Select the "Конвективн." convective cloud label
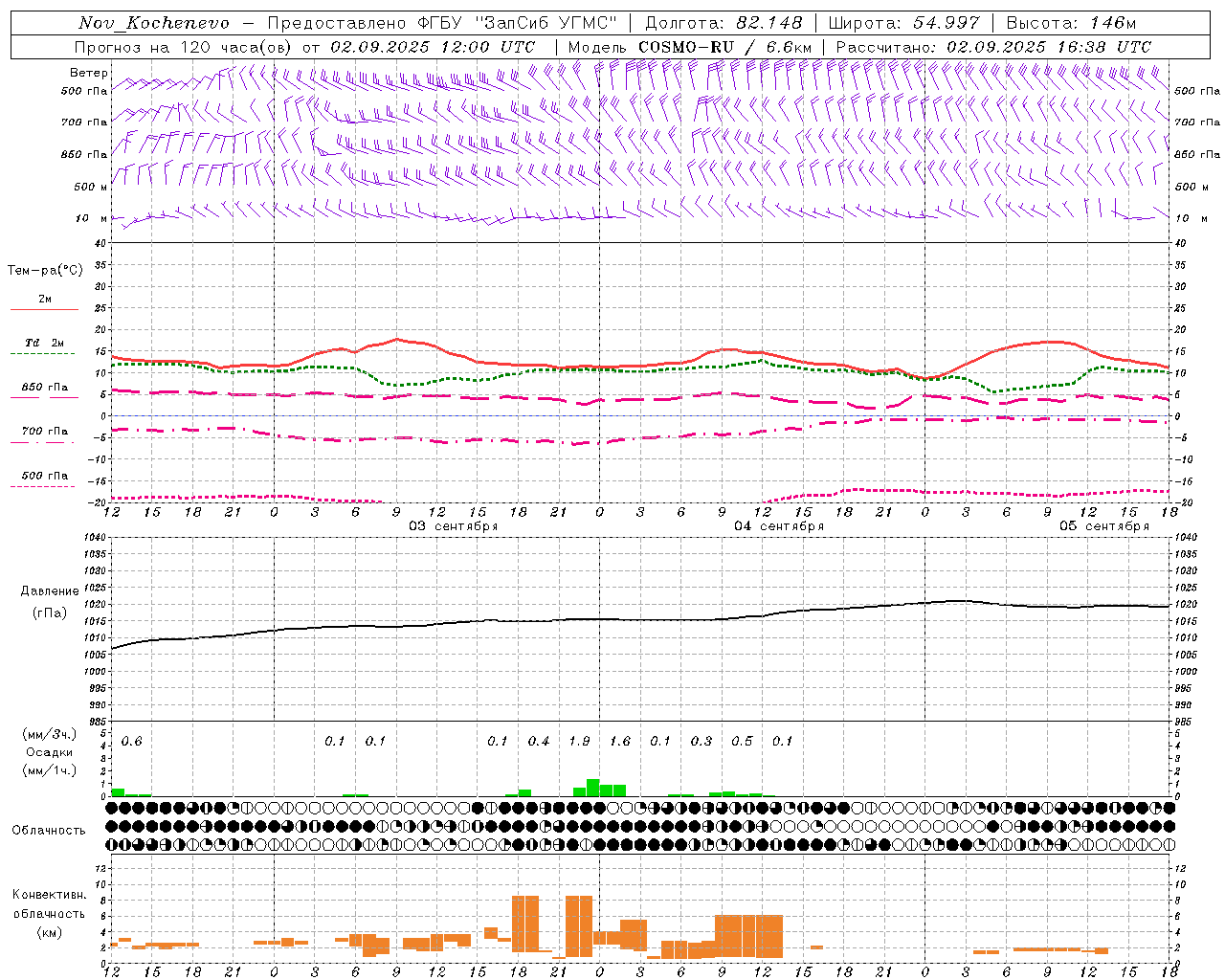Screen dimensions: 1225x980 click(49, 895)
